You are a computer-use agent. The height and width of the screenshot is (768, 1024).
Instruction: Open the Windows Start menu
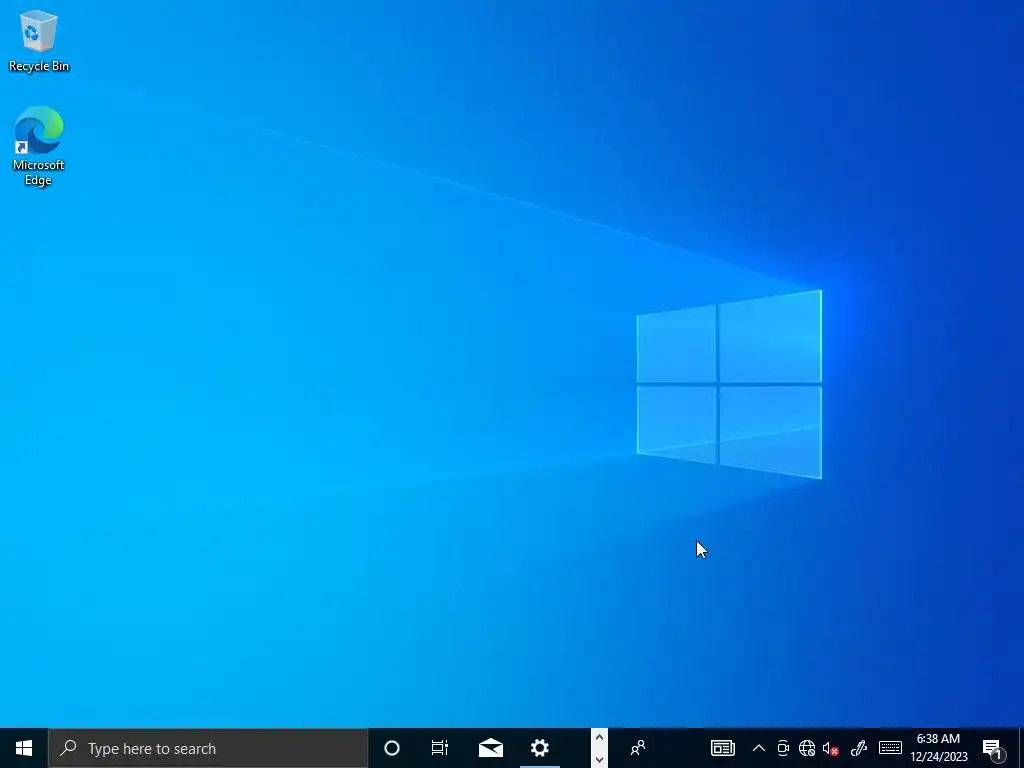24,748
